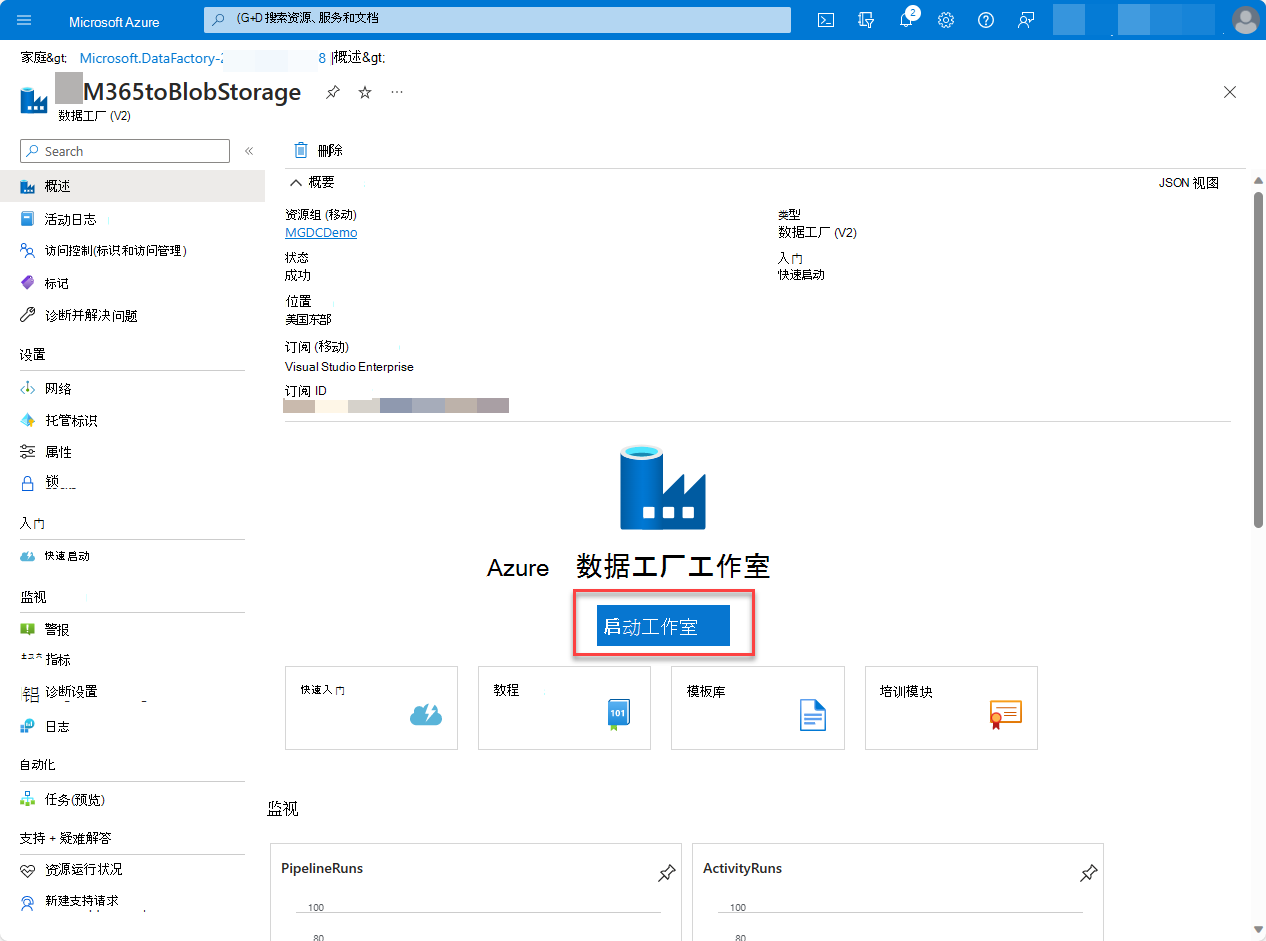Select 概述 in the left menu

(x=132, y=186)
